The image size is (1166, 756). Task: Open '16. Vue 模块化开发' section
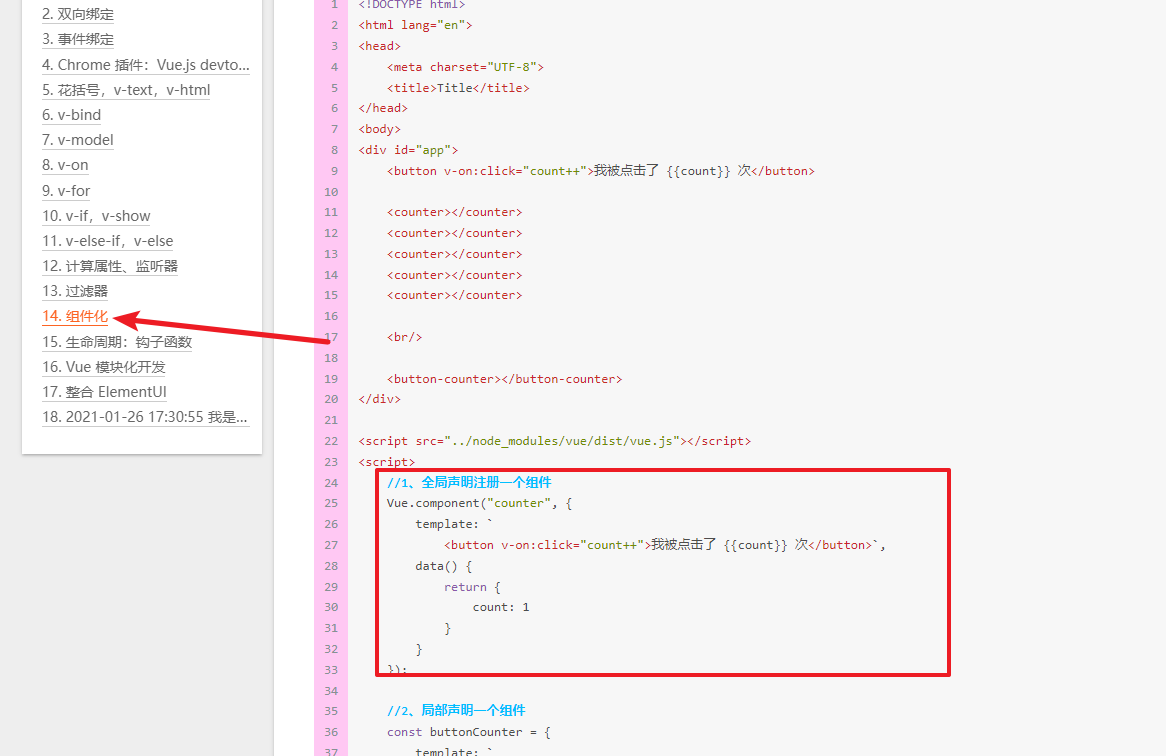pos(104,367)
